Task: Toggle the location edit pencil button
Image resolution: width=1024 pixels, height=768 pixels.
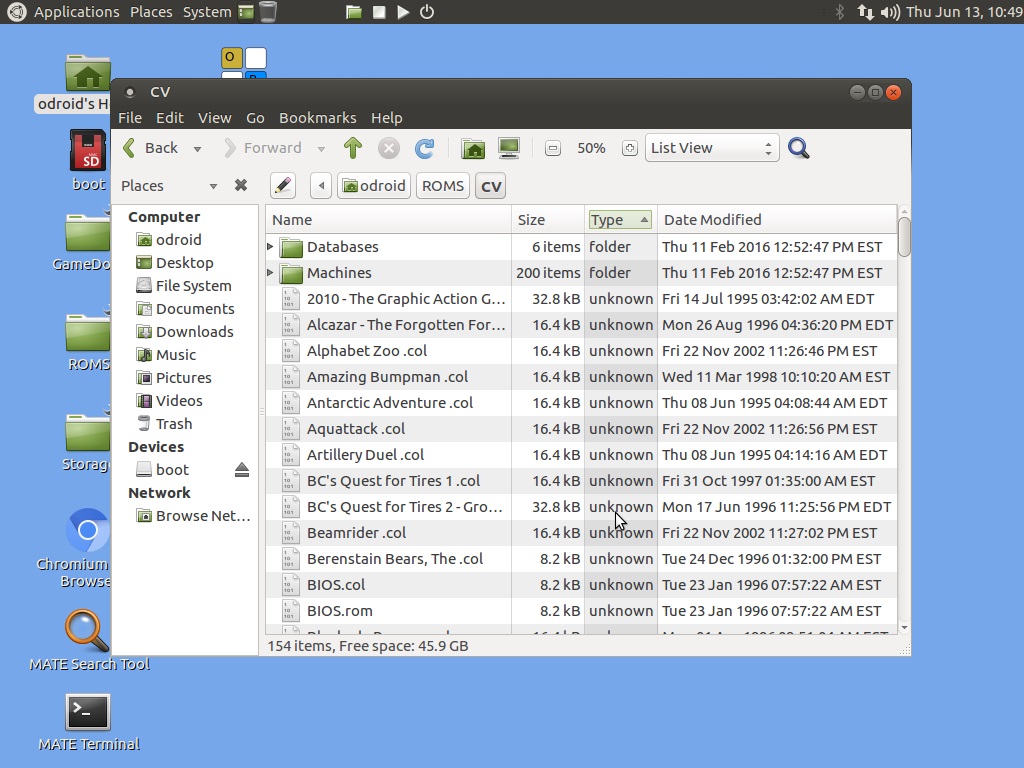Action: pos(283,185)
